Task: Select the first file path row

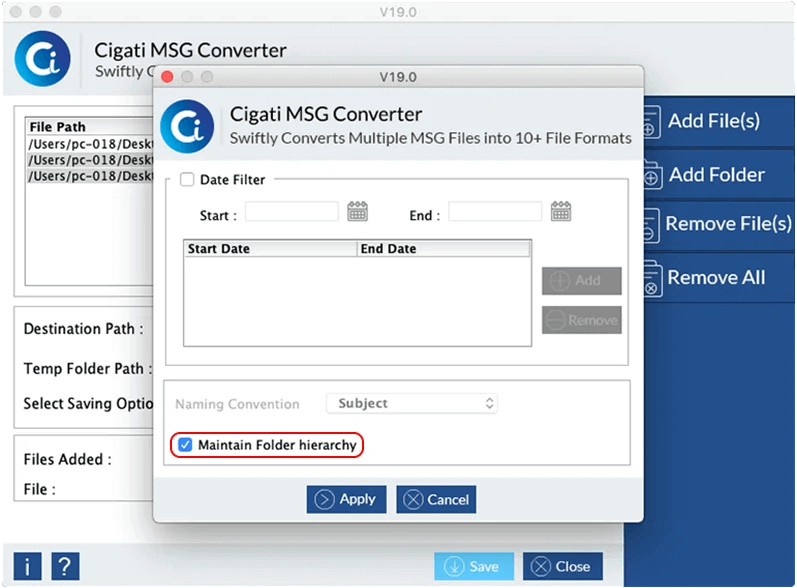Action: coord(90,144)
